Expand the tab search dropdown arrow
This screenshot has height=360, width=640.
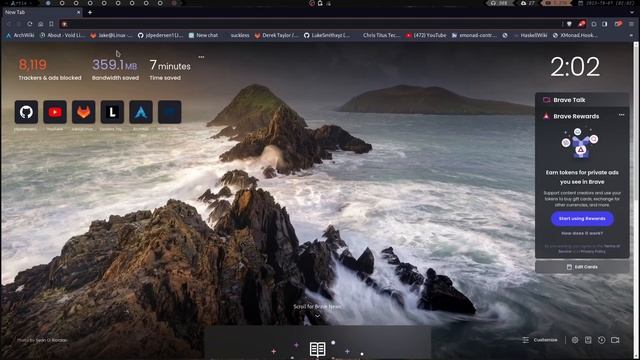click(632, 12)
